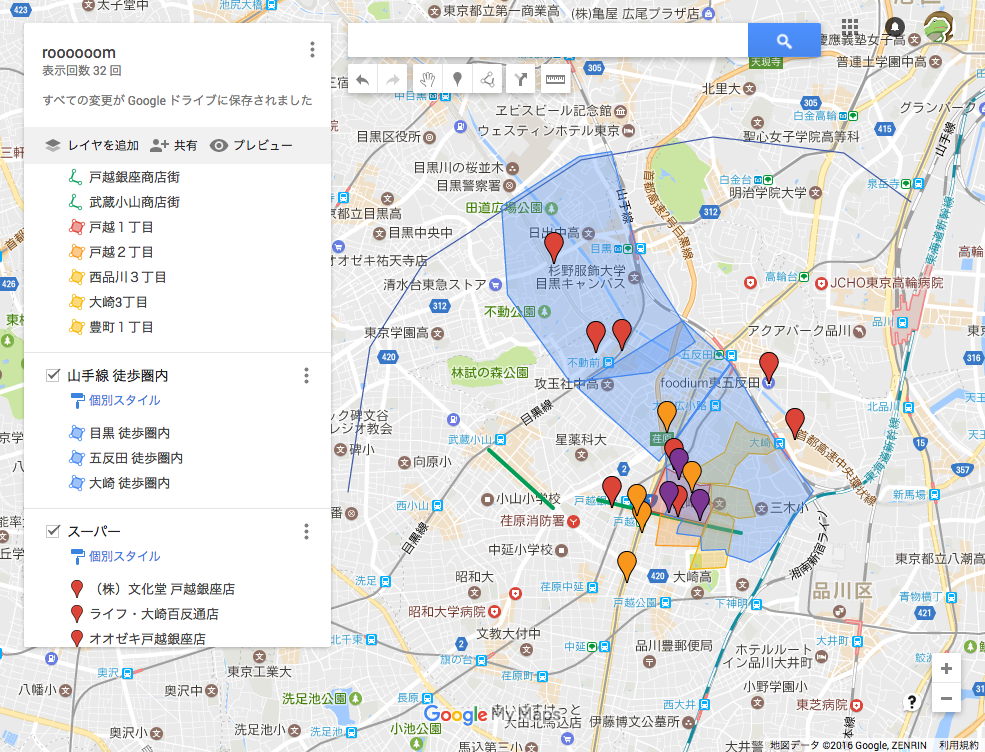Zoom out with the minus button

pos(946,698)
